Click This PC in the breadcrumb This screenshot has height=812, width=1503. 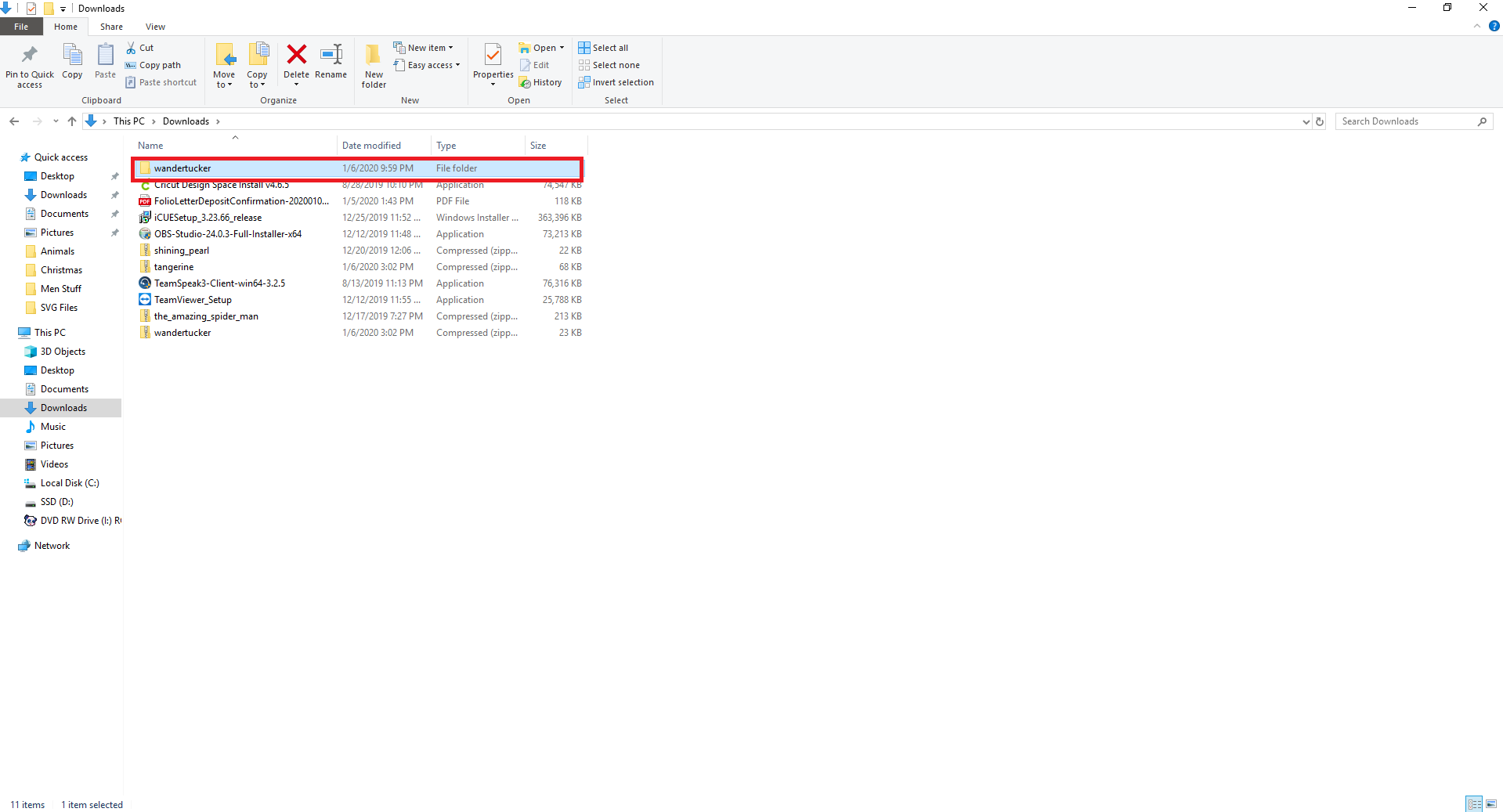coord(129,121)
